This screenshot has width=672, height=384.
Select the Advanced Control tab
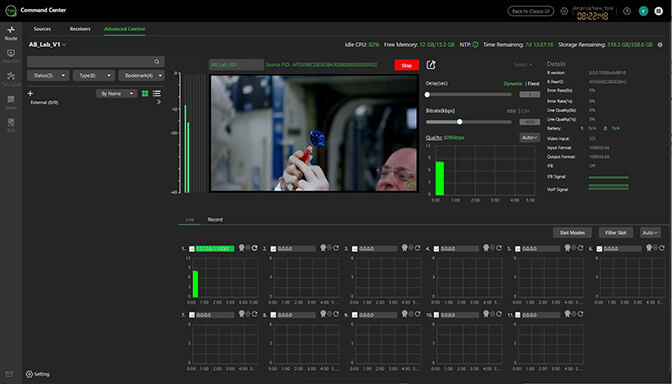(125, 29)
